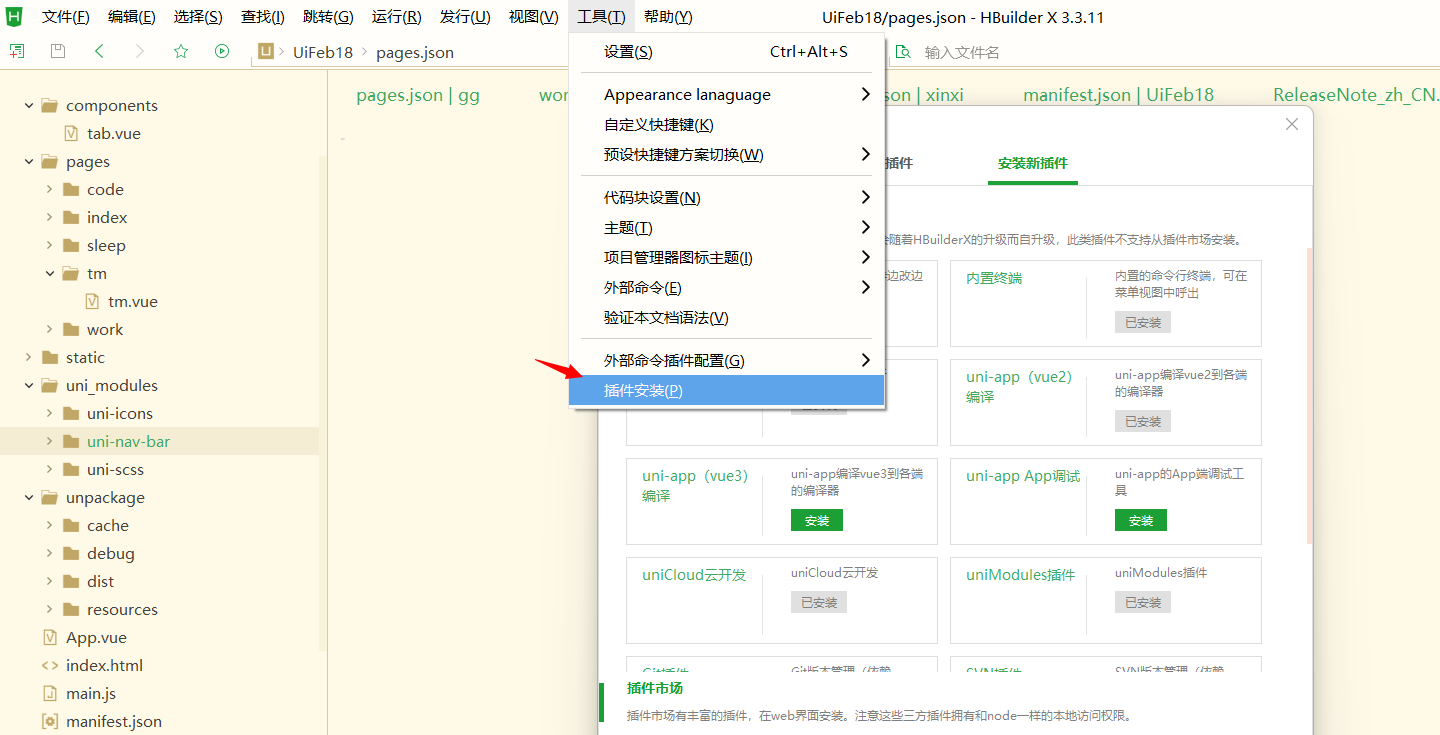Choose 设置(S) in the Tools menu
1440x735 pixels.
[x=726, y=52]
